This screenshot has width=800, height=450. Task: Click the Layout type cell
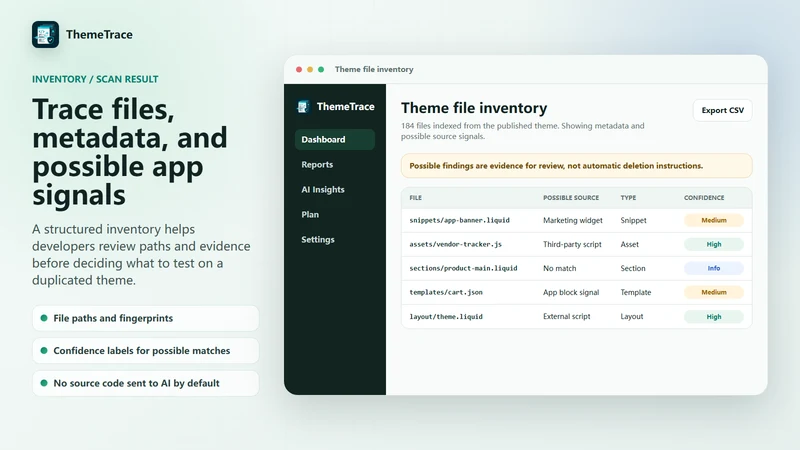(x=632, y=316)
